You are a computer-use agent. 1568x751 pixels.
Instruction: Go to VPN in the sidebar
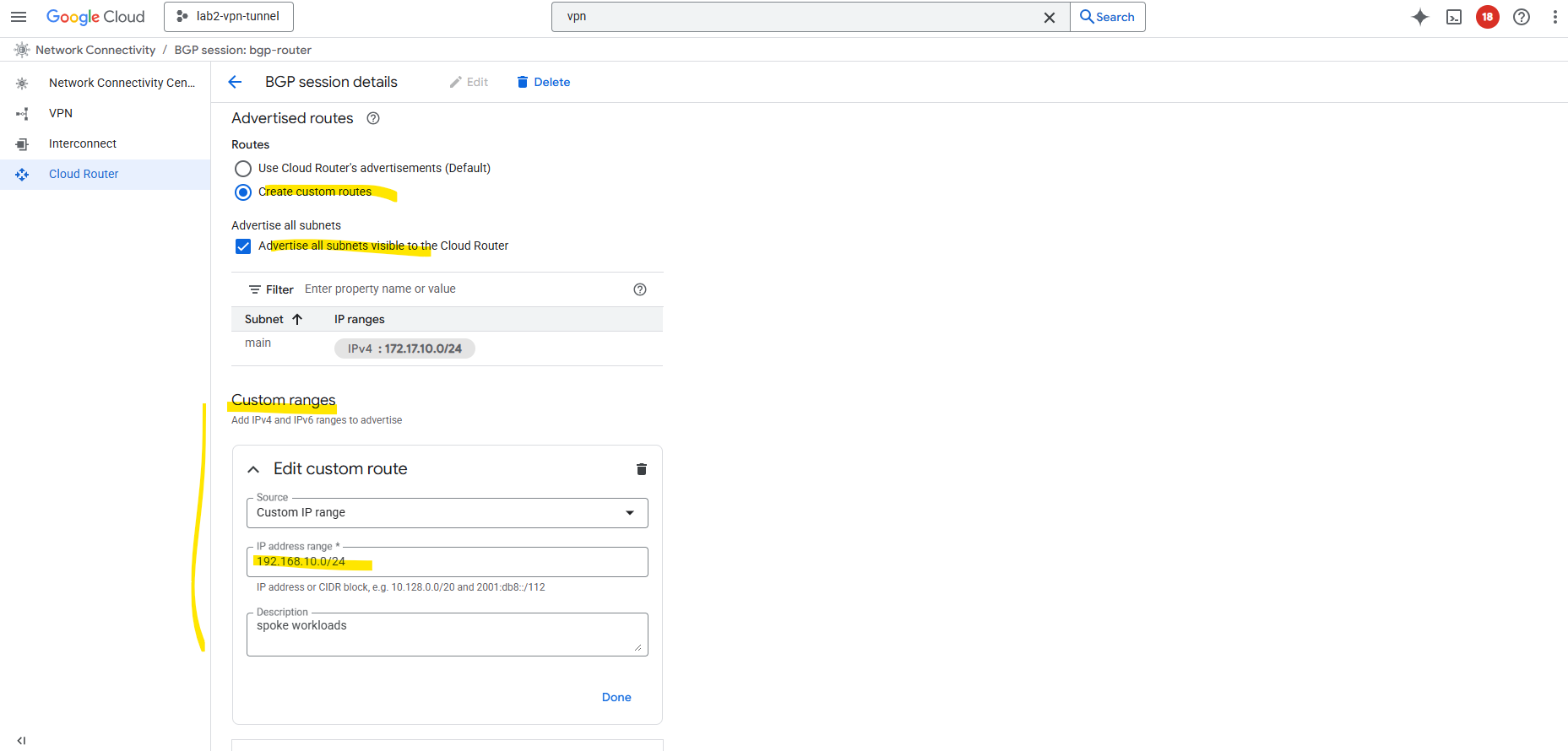click(x=61, y=113)
